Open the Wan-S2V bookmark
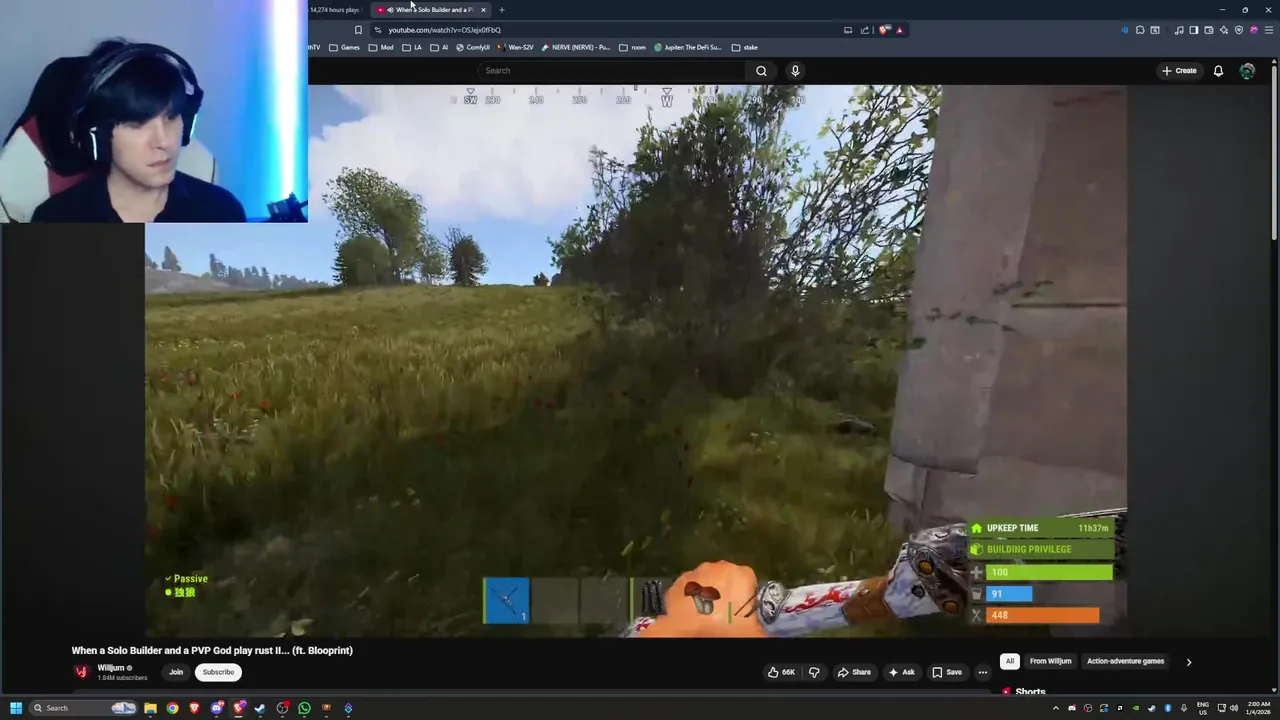1280x720 pixels. tap(515, 47)
